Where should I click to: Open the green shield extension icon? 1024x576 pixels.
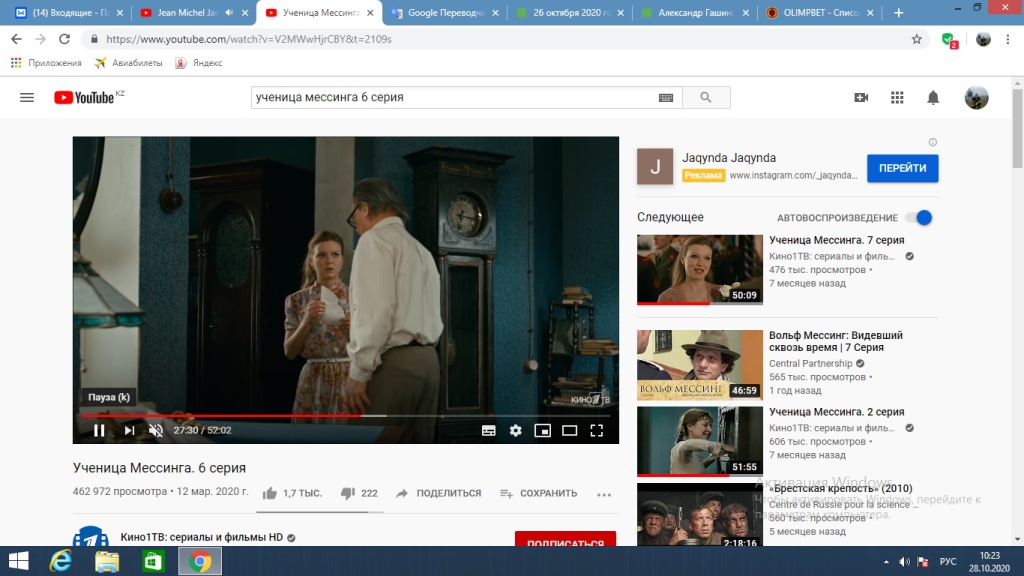[x=950, y=40]
